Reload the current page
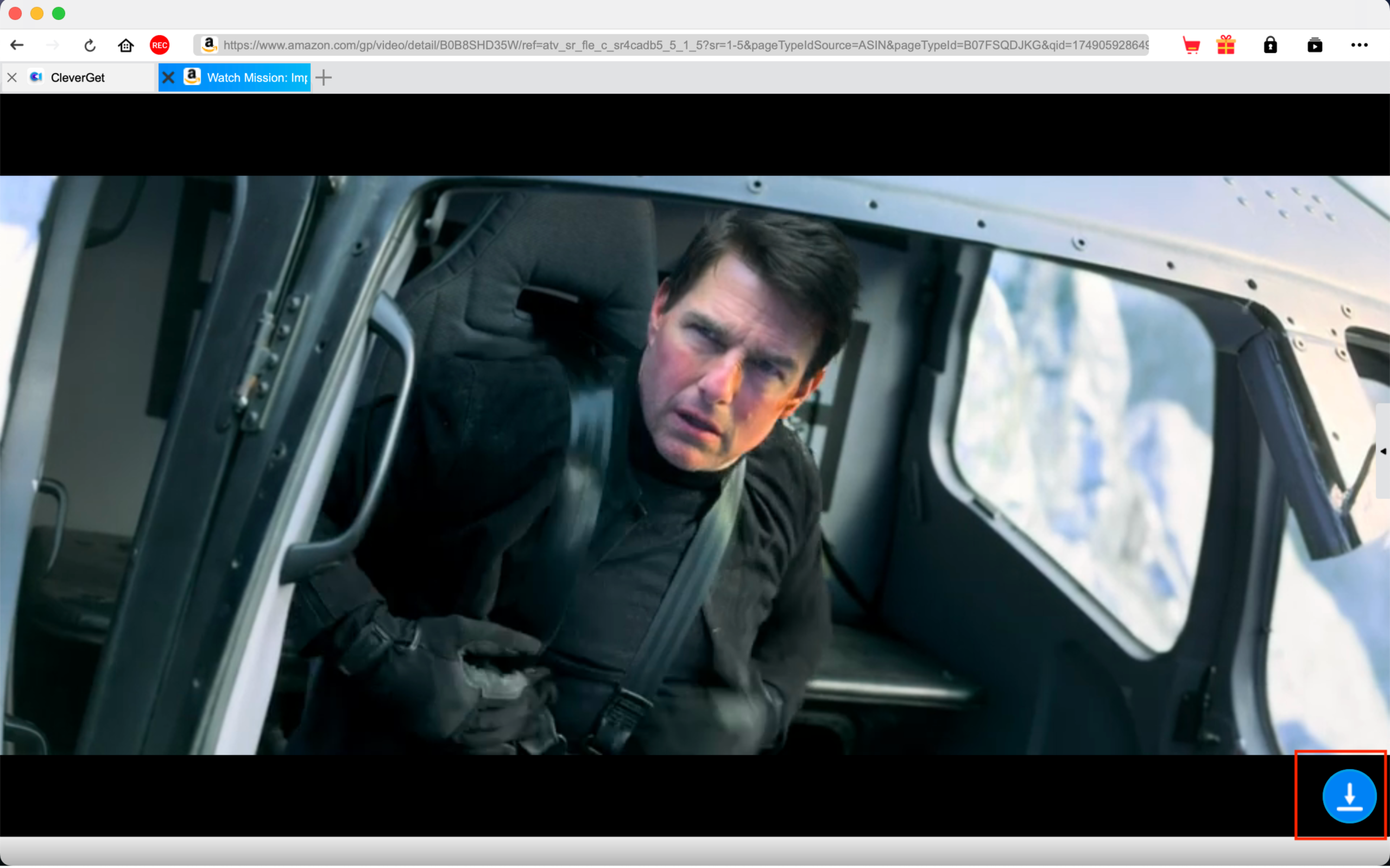The height and width of the screenshot is (868, 1390). 90,46
